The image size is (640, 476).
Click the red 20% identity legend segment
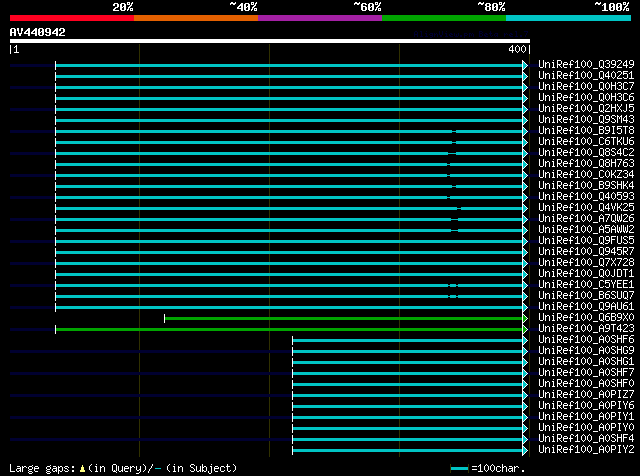click(72, 18)
